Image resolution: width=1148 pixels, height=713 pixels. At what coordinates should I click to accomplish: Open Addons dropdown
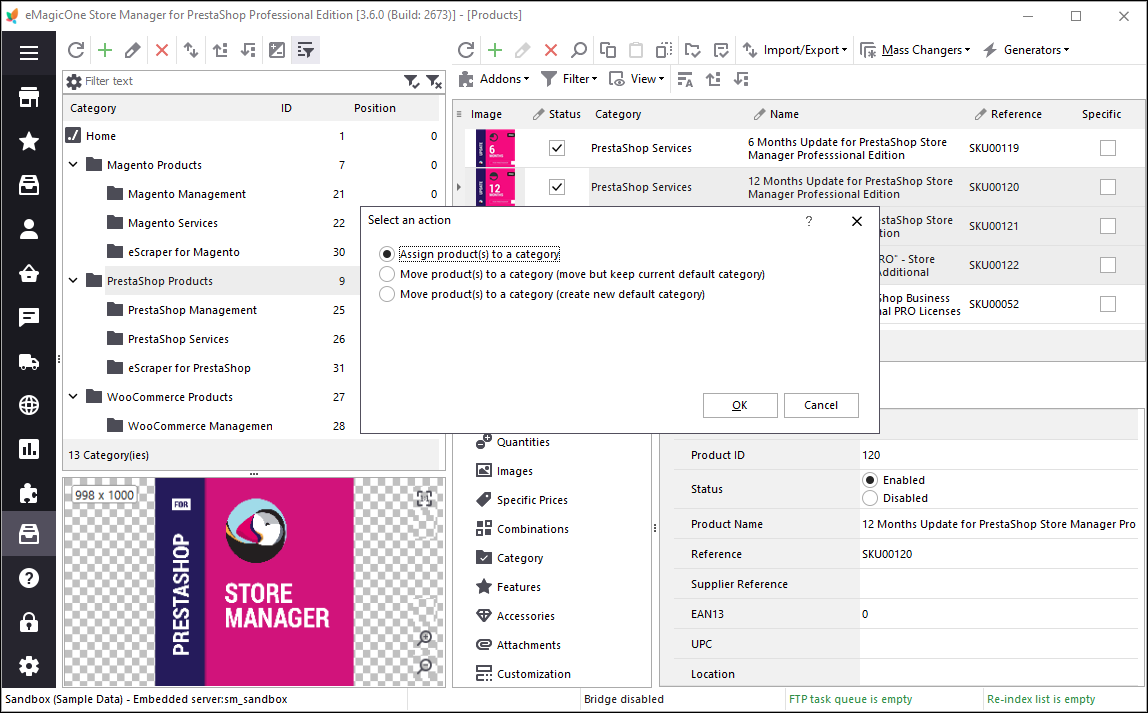click(493, 79)
